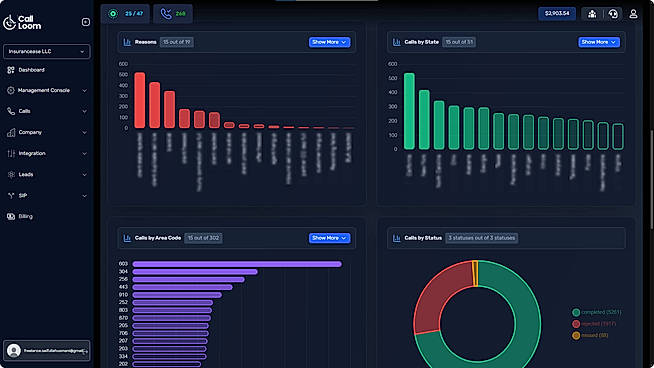Click the logout icon beside user email
This screenshot has width=654, height=368.
[85, 351]
